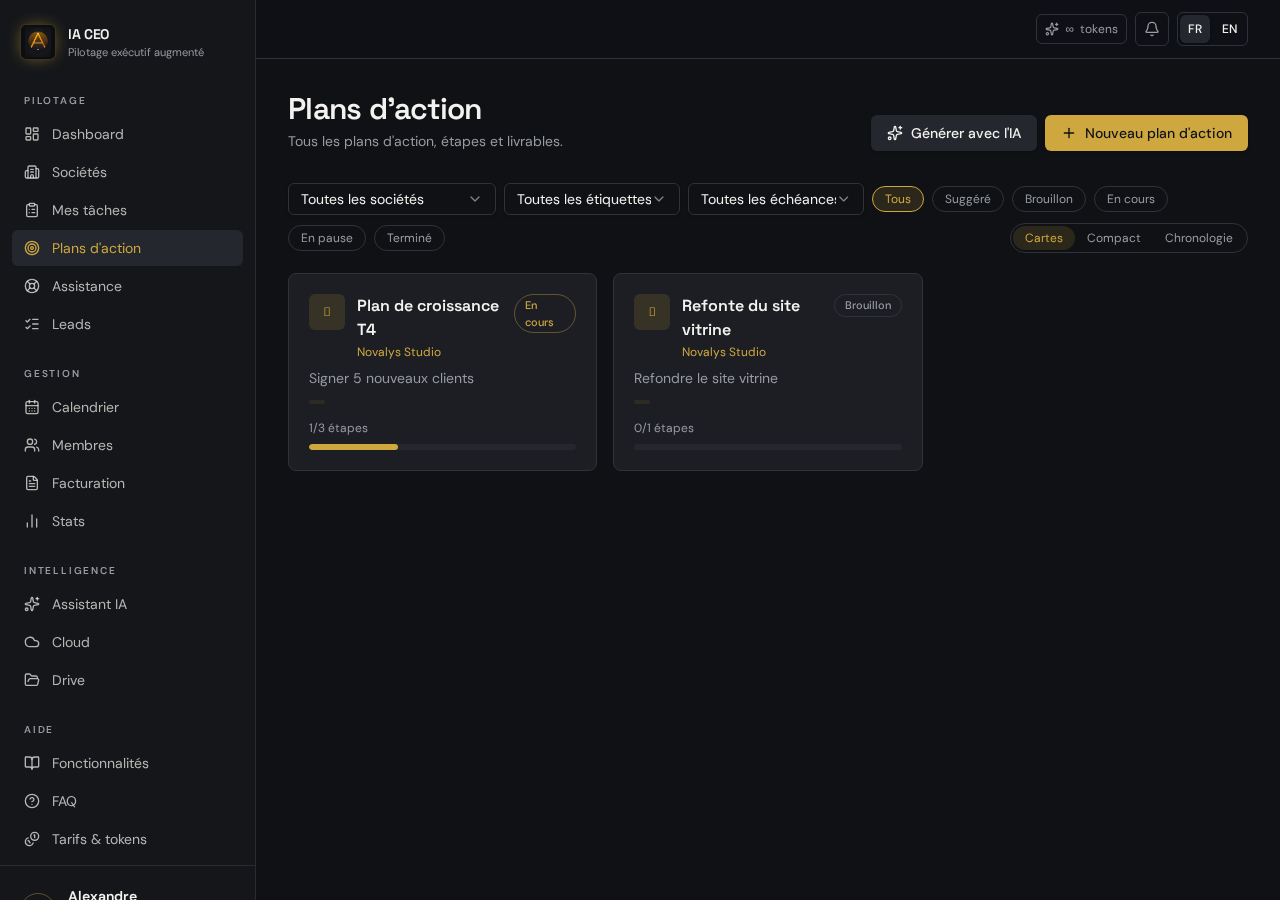Click the Drive folder icon

pos(32,680)
